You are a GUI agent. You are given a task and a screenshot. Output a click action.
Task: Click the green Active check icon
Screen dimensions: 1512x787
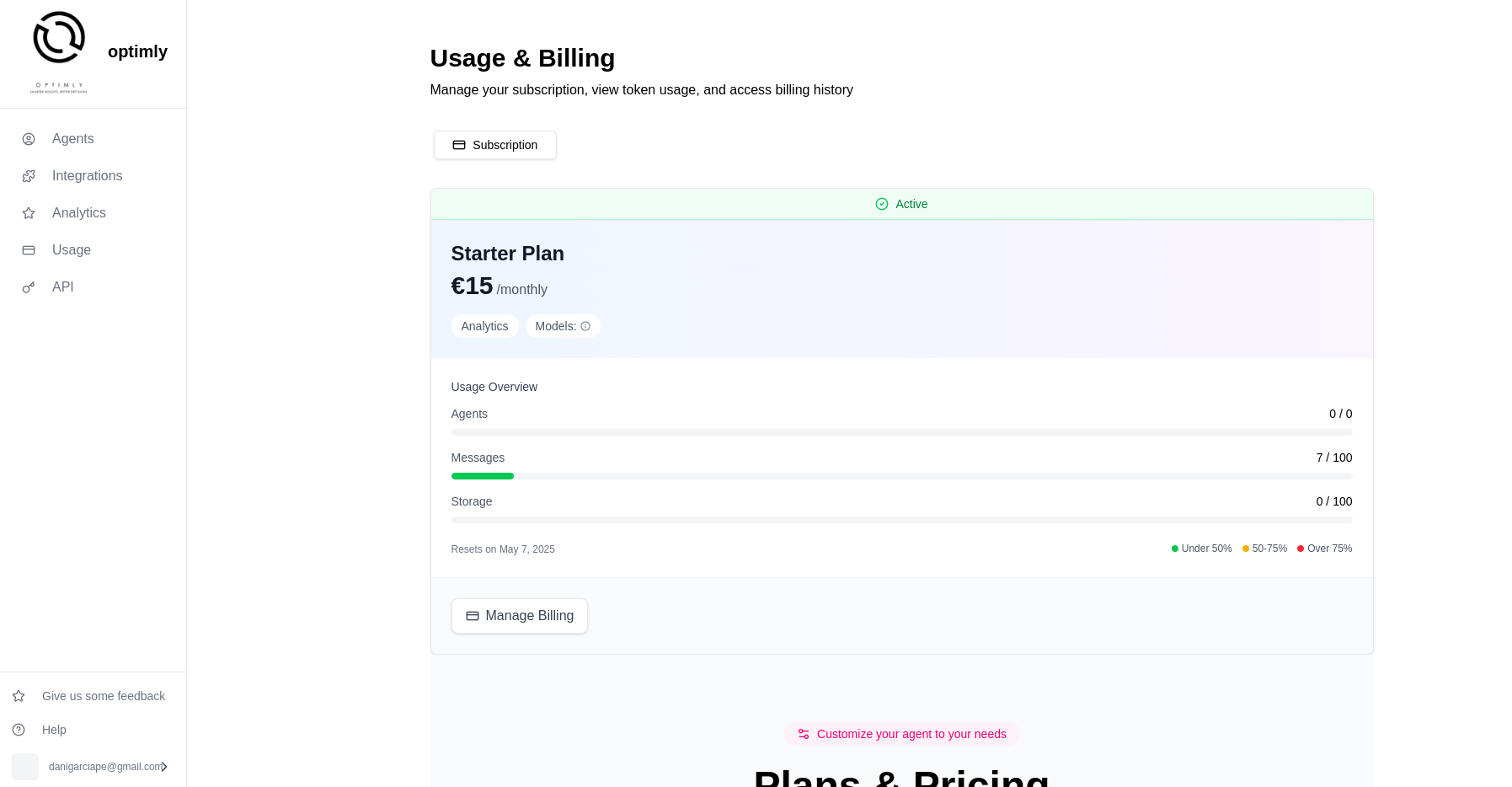coord(882,204)
